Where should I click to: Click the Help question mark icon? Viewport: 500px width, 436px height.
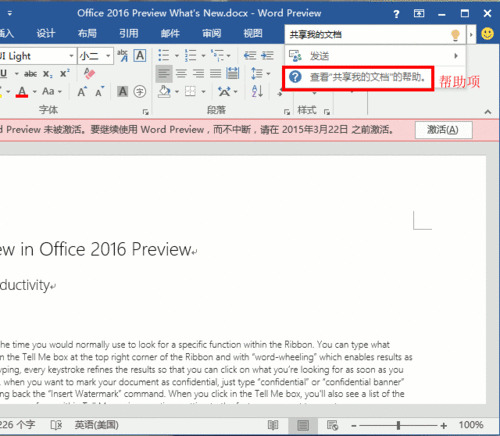(396, 14)
